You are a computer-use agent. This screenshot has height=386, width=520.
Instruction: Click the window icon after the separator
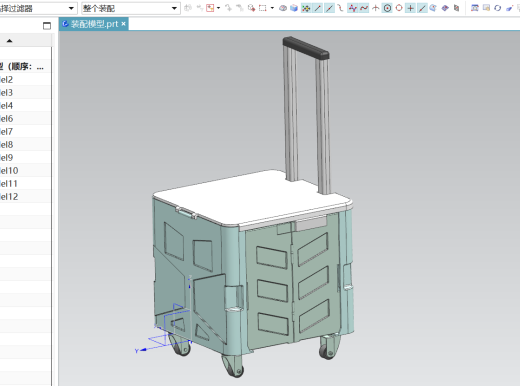(475, 8)
